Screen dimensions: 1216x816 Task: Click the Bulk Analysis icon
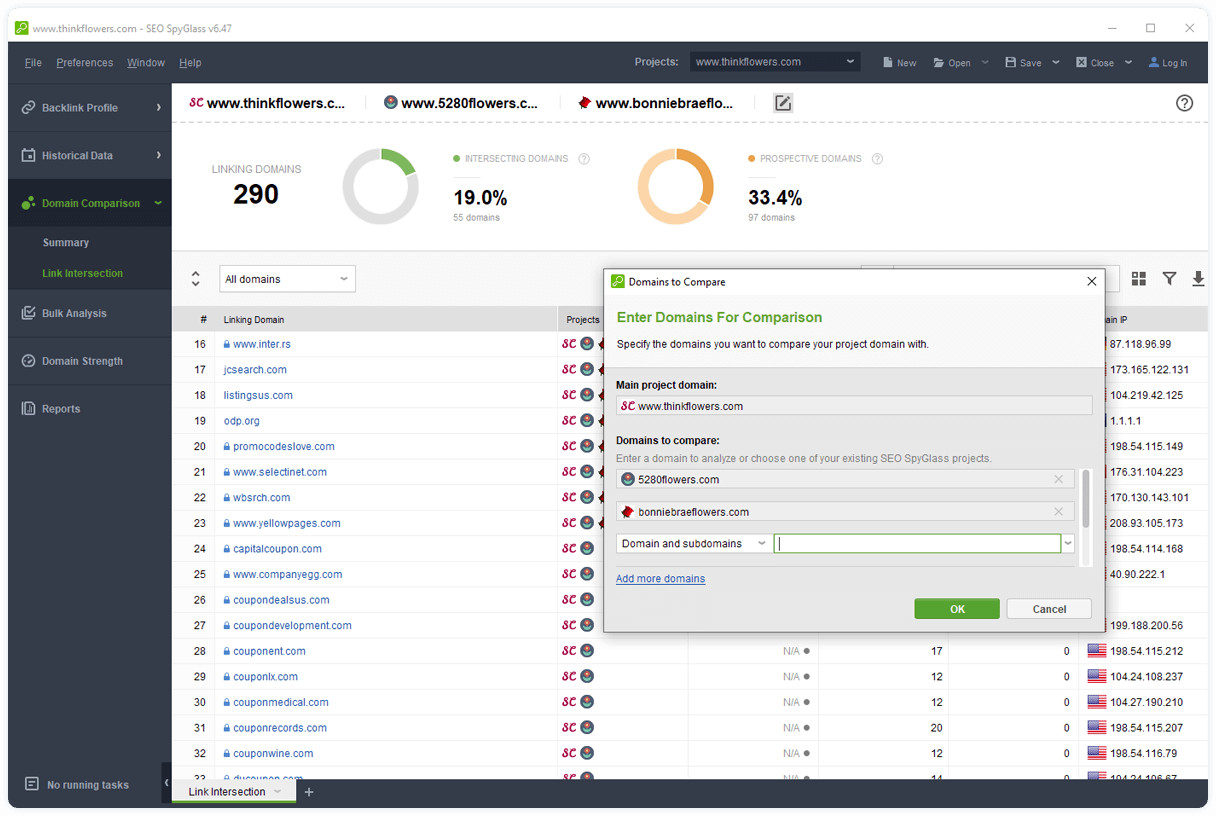[28, 313]
